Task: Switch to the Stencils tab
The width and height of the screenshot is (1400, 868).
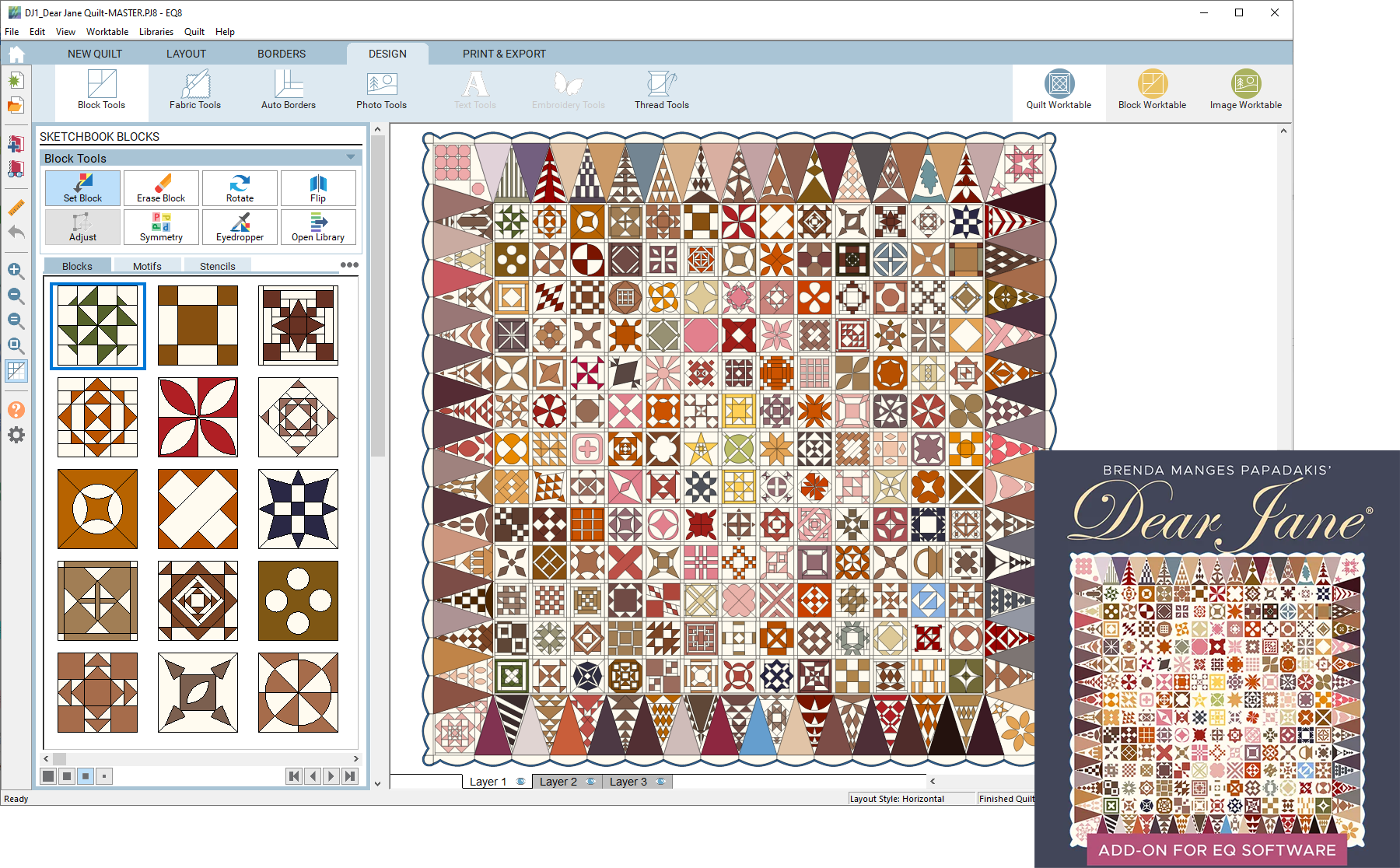Action: 218,266
